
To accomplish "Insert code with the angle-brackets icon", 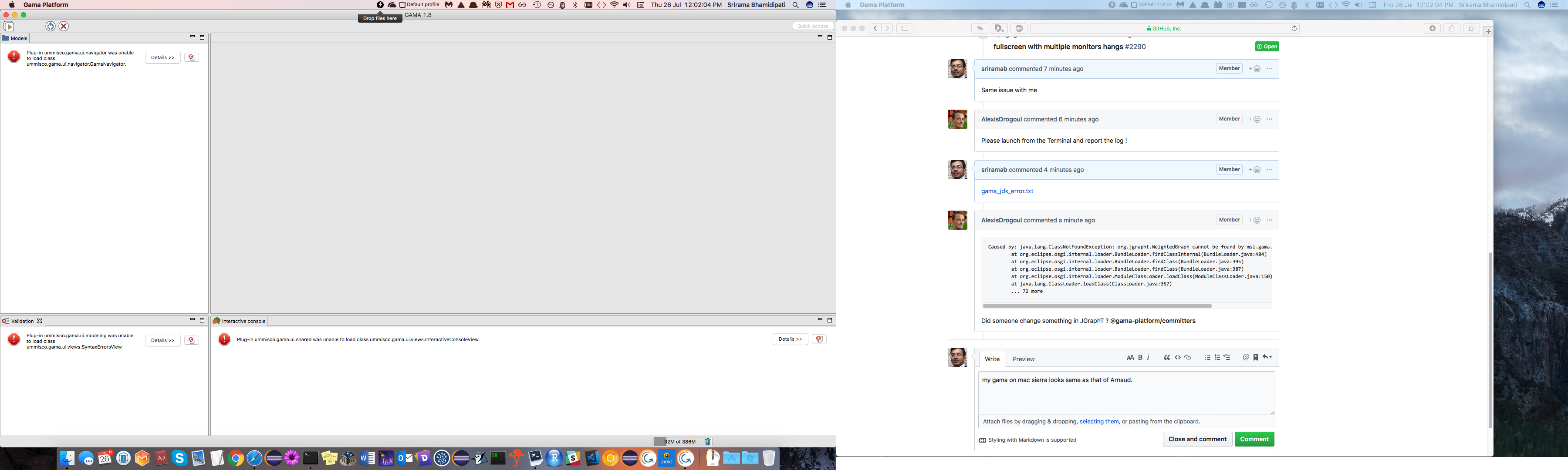I will pyautogui.click(x=1177, y=358).
